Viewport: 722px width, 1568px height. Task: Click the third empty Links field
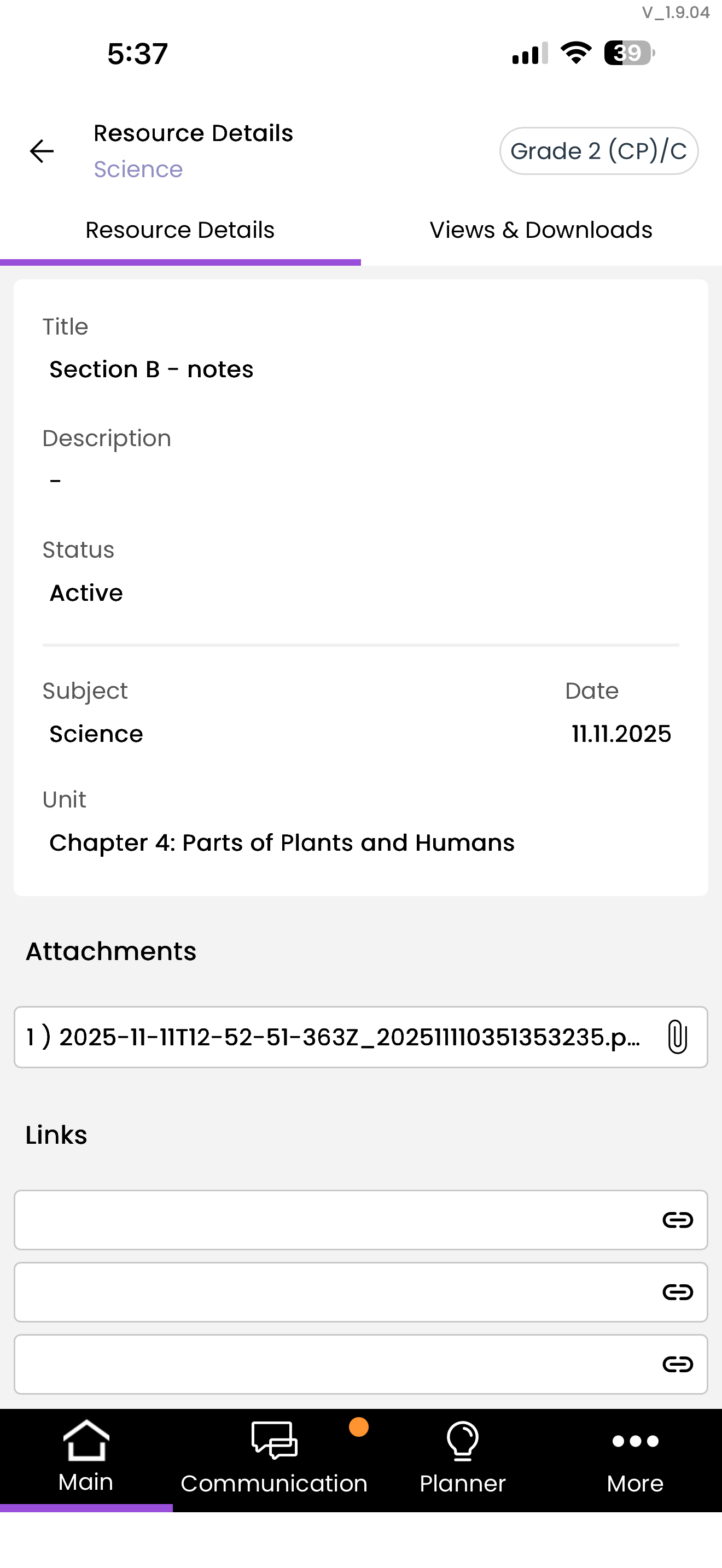point(335,1364)
